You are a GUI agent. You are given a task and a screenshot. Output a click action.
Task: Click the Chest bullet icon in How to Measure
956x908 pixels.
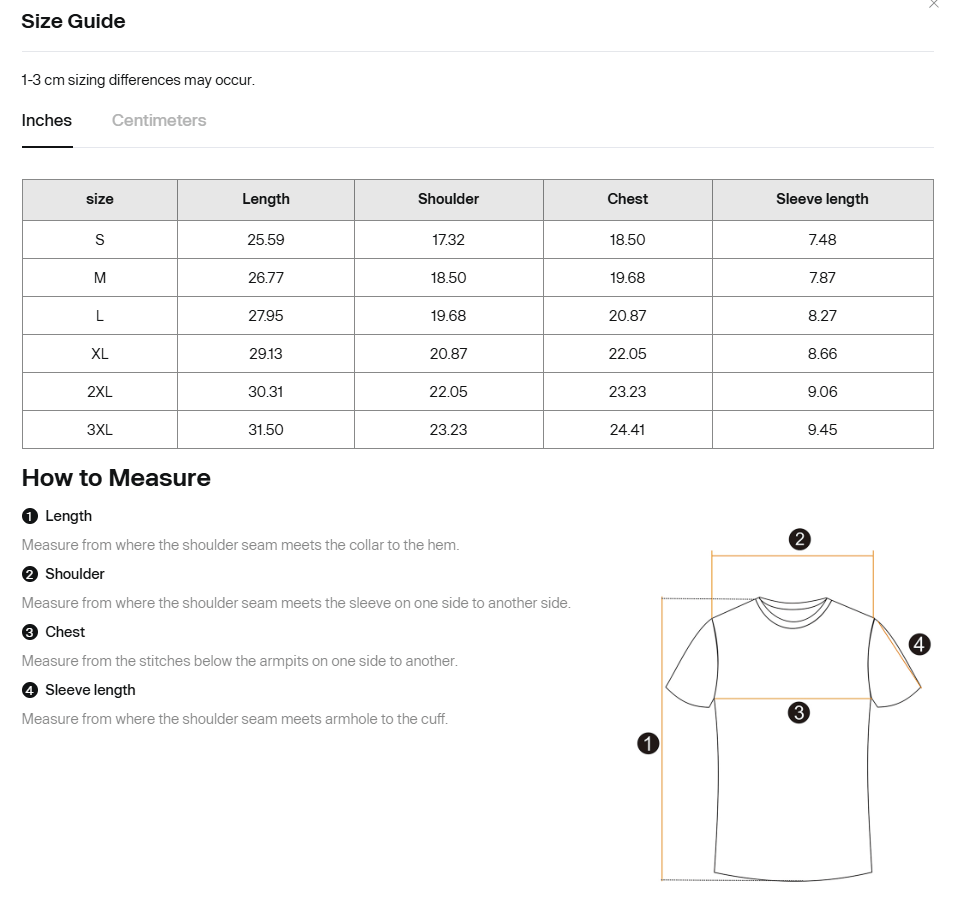(30, 632)
